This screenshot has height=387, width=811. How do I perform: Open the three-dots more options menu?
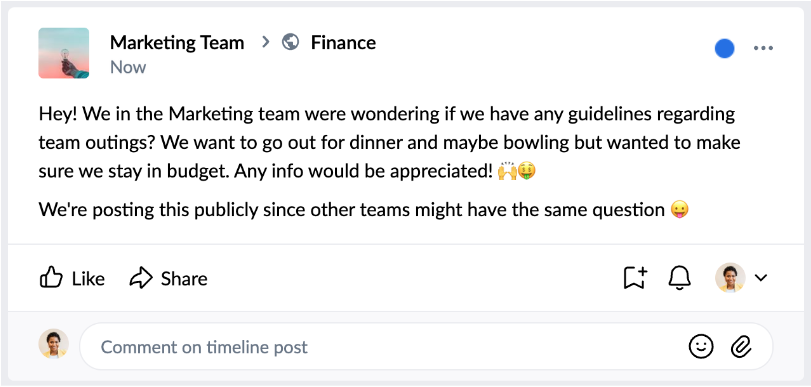click(x=763, y=49)
